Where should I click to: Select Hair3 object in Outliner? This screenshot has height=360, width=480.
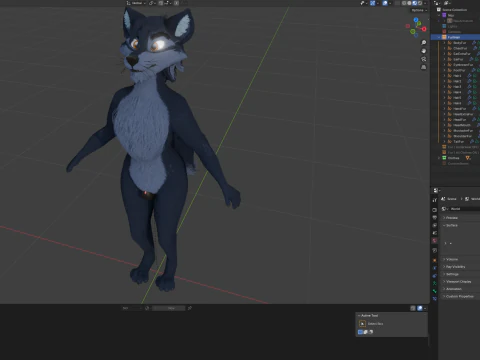(457, 87)
